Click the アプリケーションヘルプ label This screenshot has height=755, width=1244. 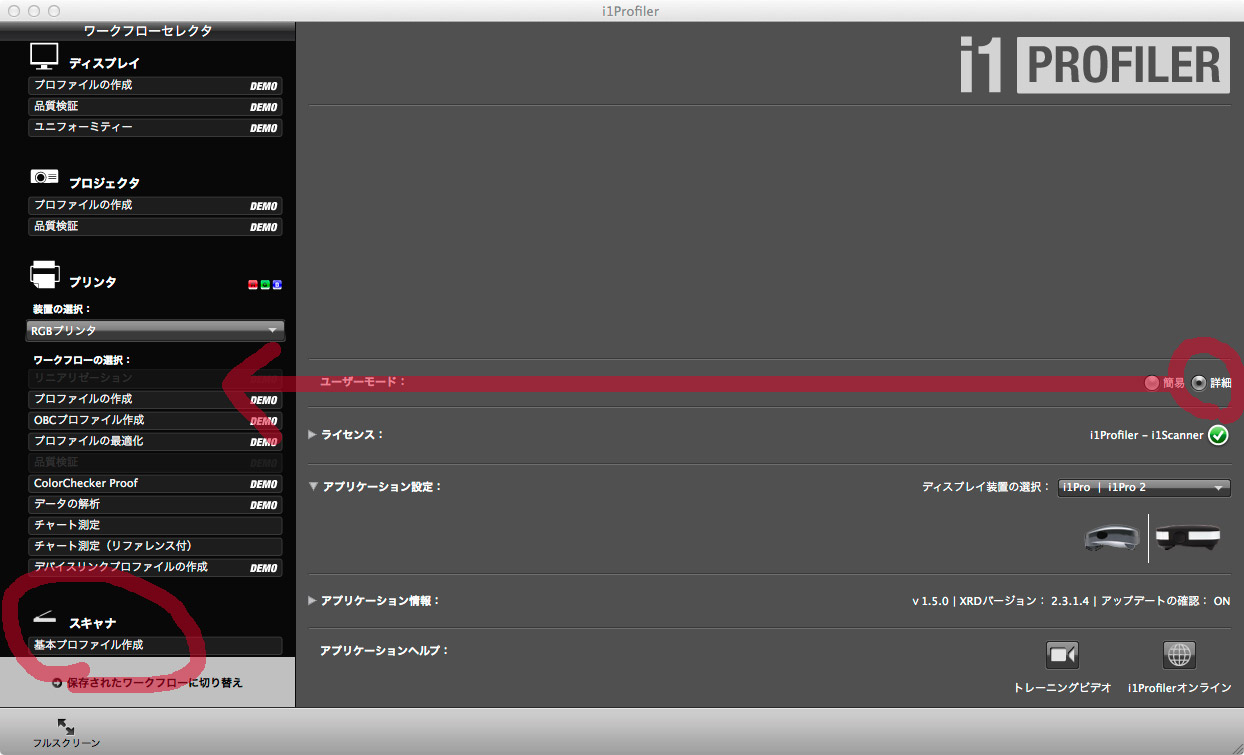[x=384, y=650]
